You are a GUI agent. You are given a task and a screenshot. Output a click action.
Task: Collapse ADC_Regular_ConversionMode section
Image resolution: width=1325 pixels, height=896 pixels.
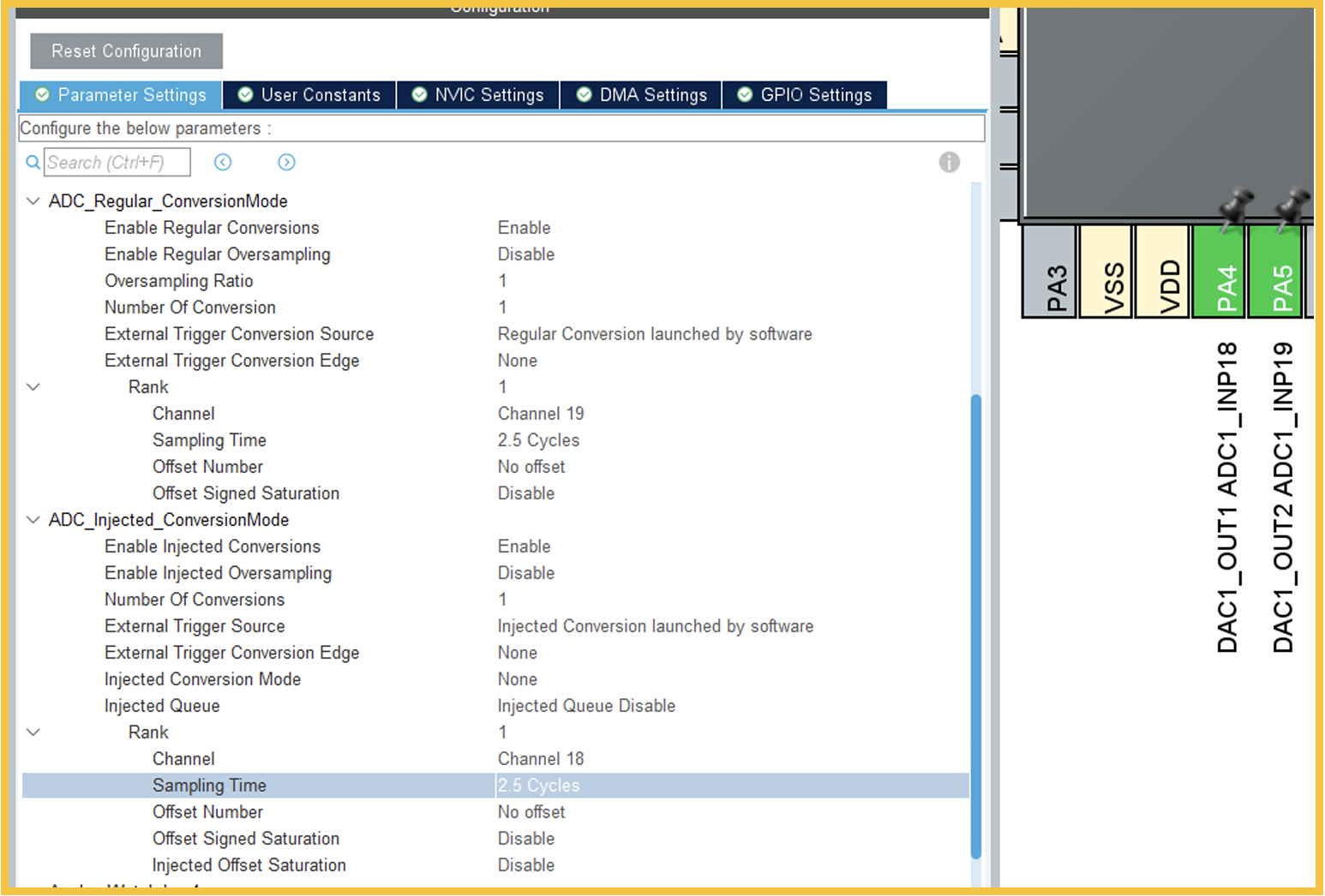coord(33,201)
